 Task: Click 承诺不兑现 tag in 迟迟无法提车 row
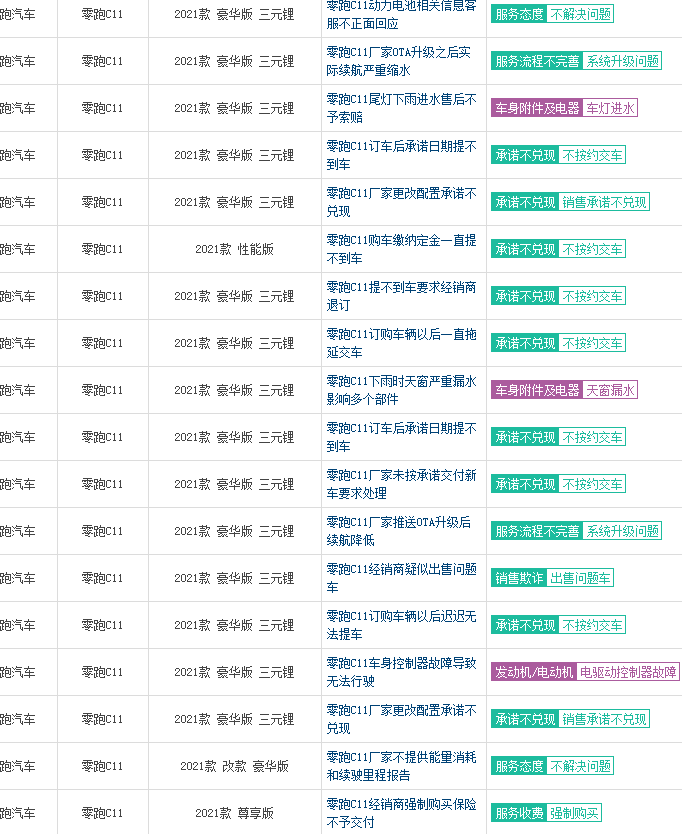[x=525, y=625]
